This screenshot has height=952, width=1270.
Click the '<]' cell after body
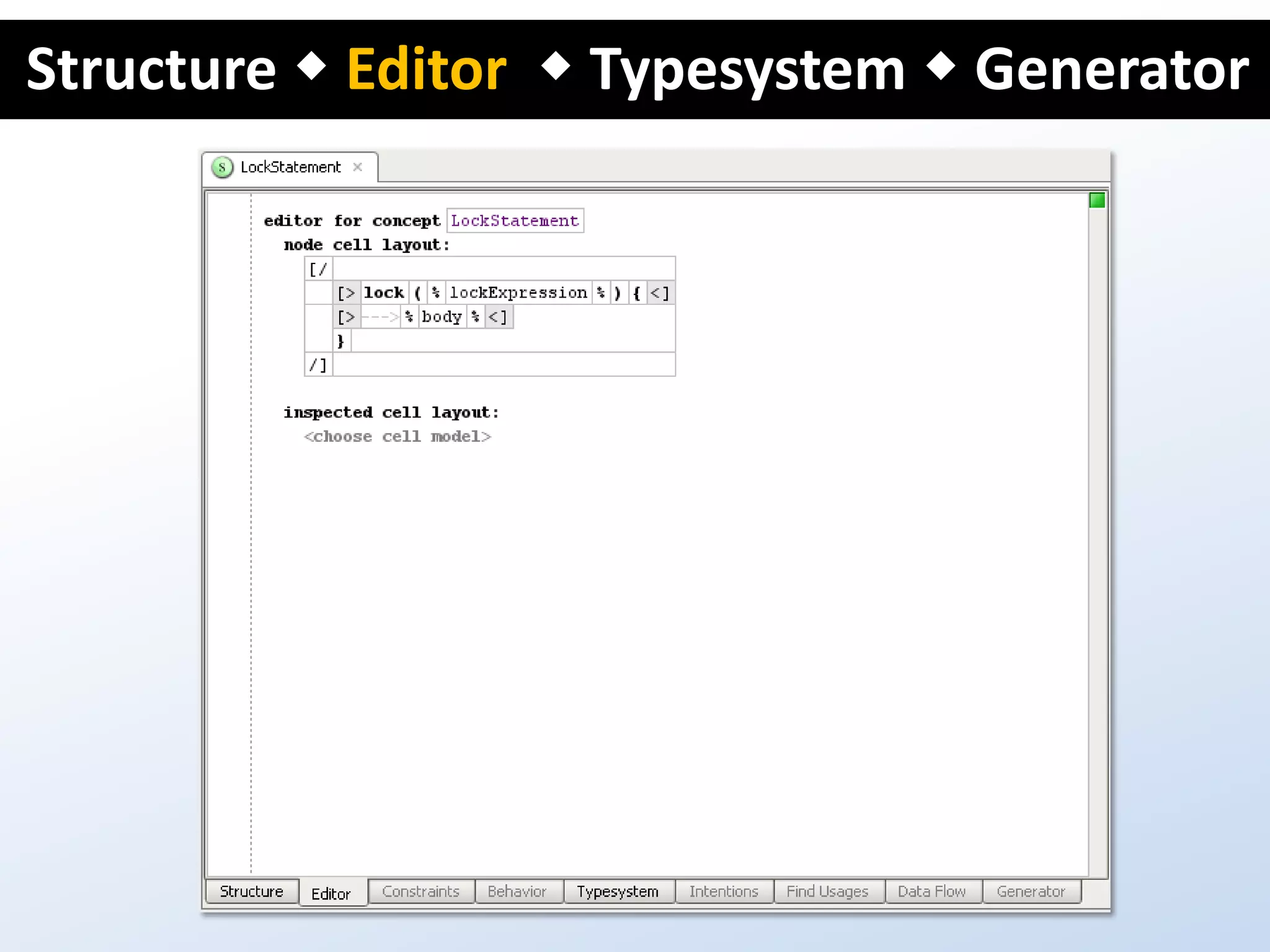point(498,317)
